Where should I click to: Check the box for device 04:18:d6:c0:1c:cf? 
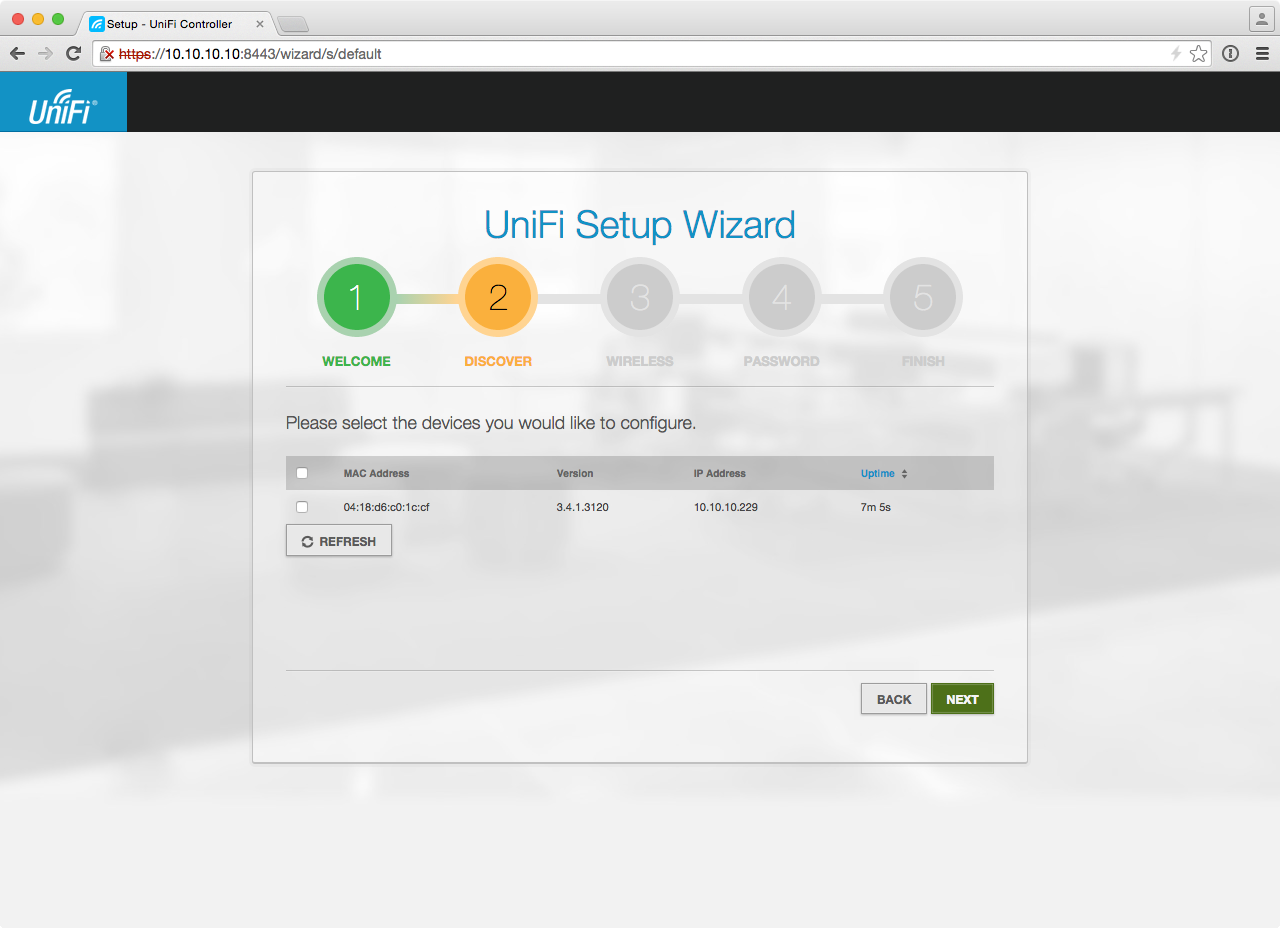[302, 507]
